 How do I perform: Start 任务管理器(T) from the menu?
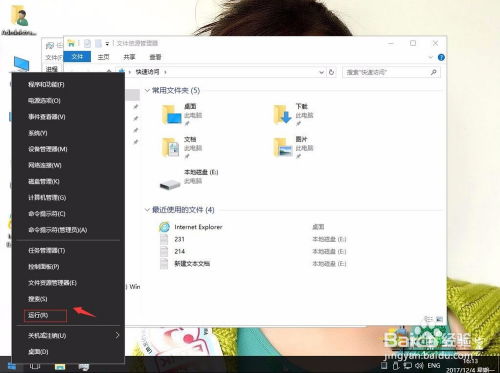point(46,250)
